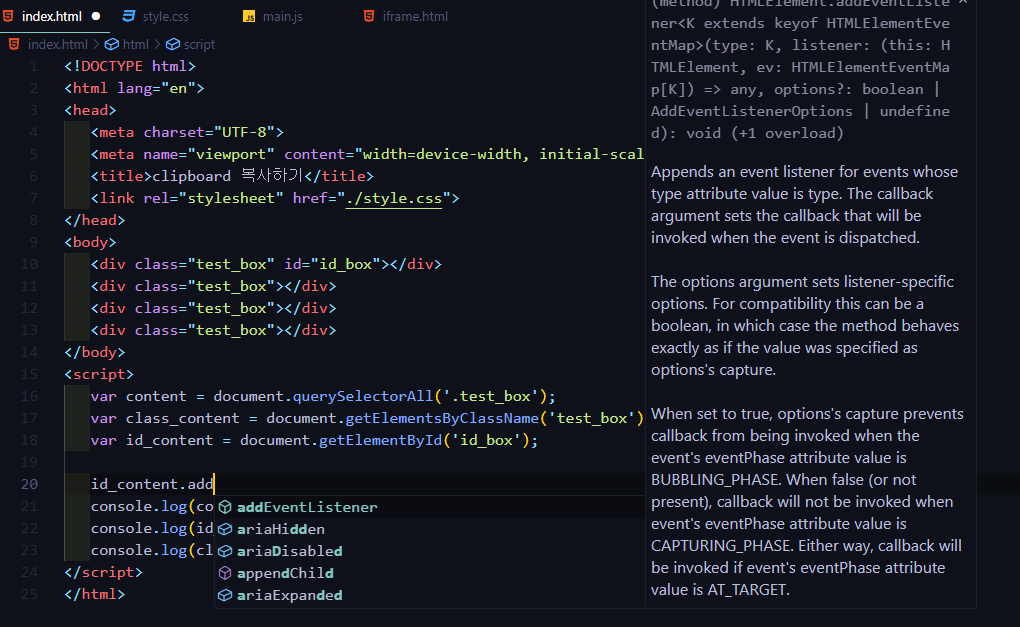Click 'Appends an event listener' documentation paragraph

pyautogui.click(x=805, y=205)
